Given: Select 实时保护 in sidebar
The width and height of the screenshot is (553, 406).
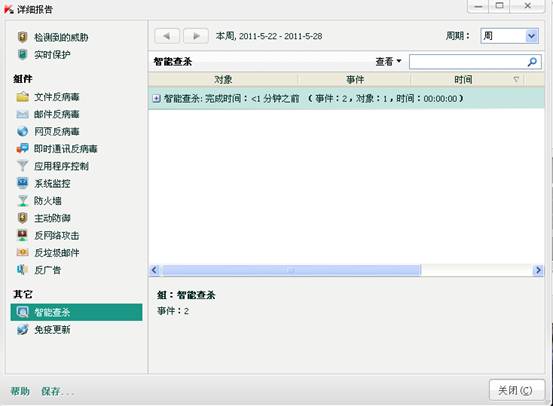Looking at the screenshot, I should 52,55.
